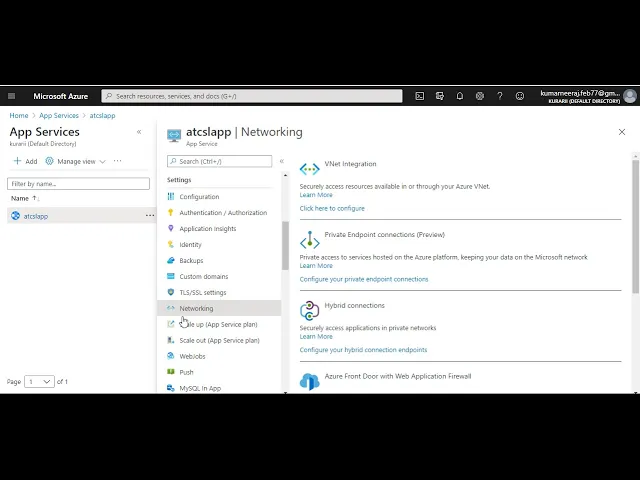This screenshot has height=480, width=640.
Task: Open the Azure portal hamburger menu
Action: click(11, 96)
